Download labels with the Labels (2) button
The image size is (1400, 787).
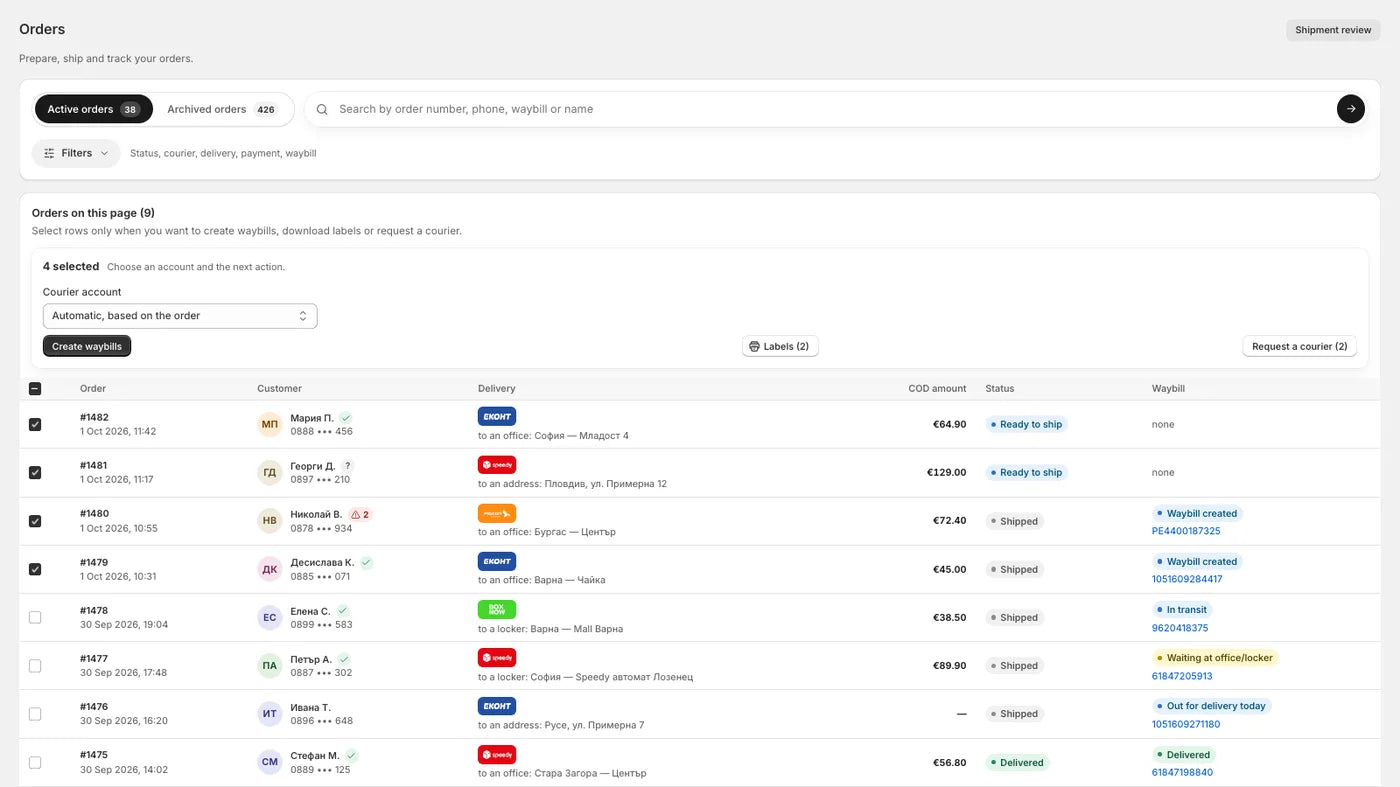click(780, 346)
